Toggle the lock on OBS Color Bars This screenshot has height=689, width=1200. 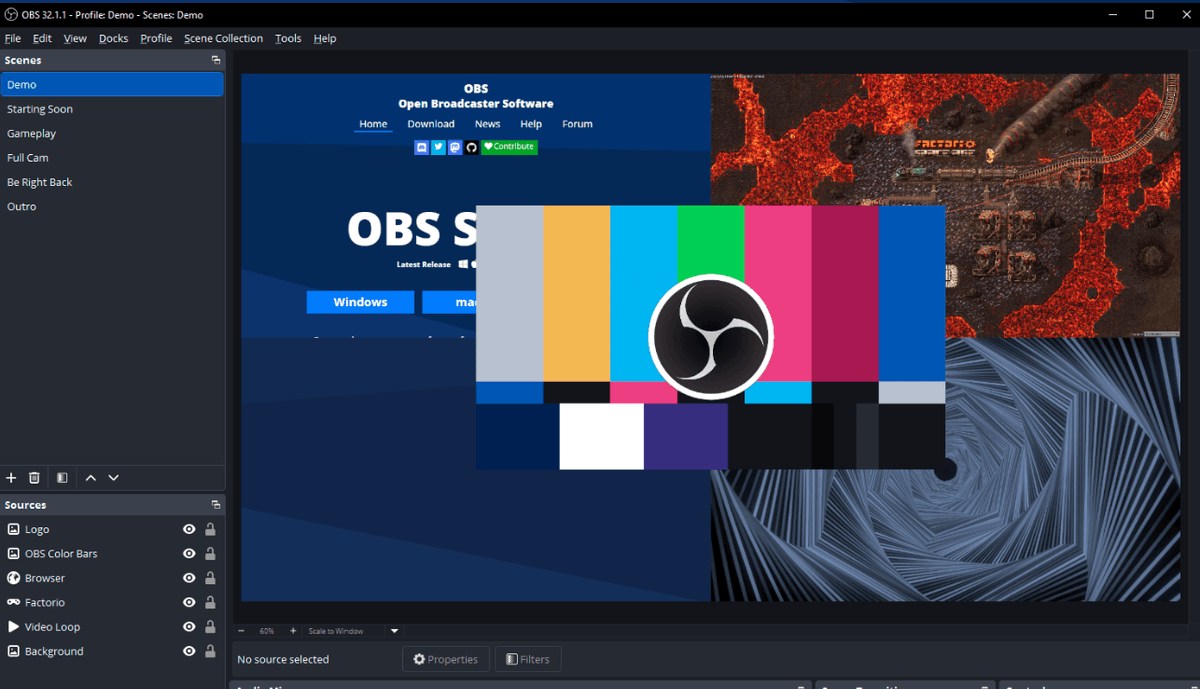click(210, 553)
